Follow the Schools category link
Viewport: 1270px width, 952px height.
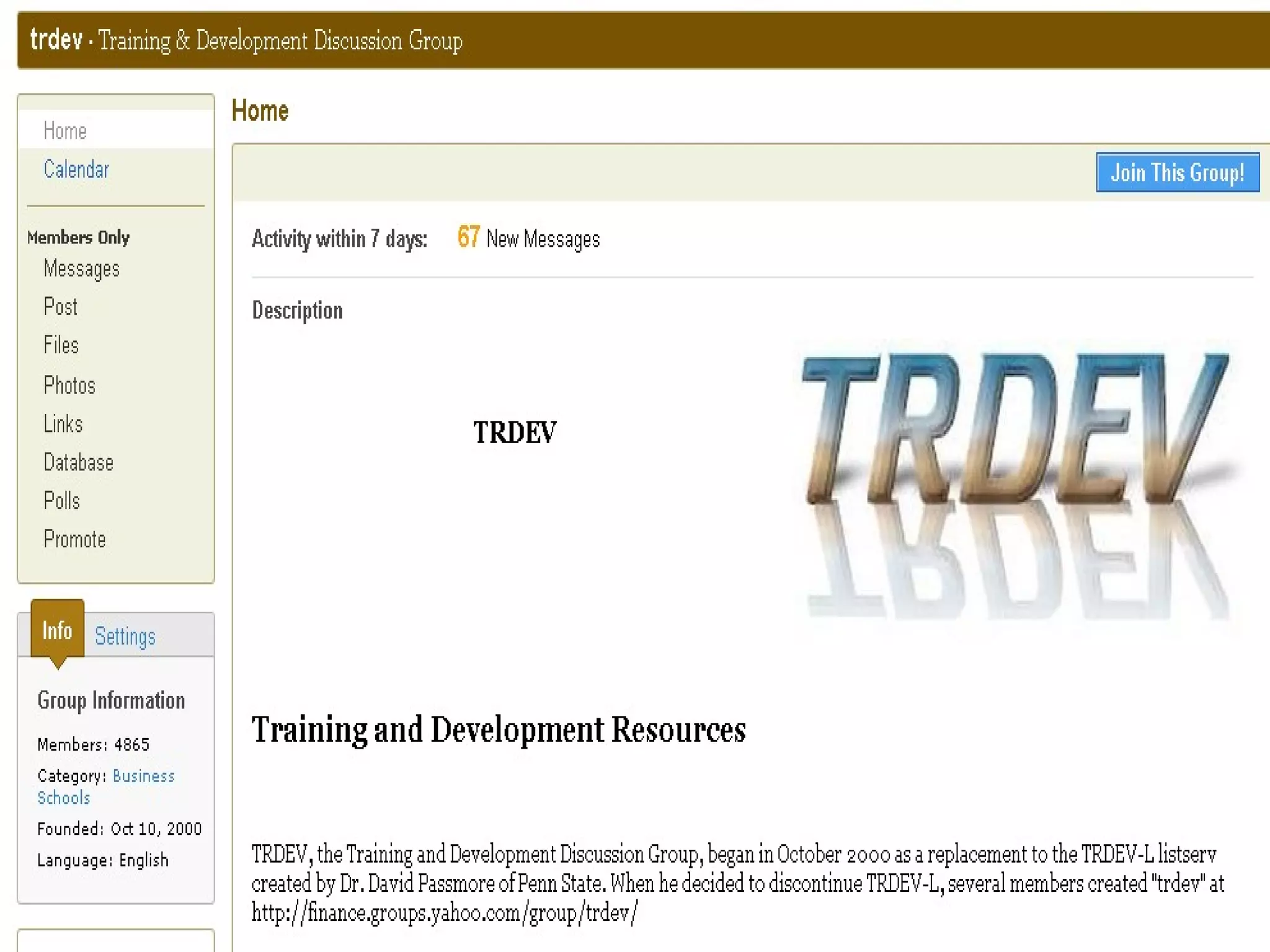[63, 798]
